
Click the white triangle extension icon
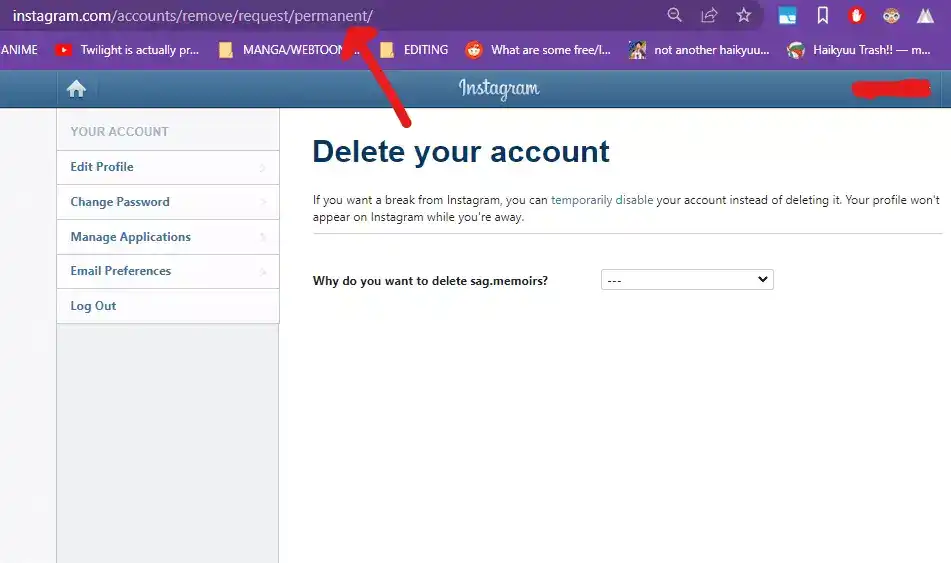[925, 16]
